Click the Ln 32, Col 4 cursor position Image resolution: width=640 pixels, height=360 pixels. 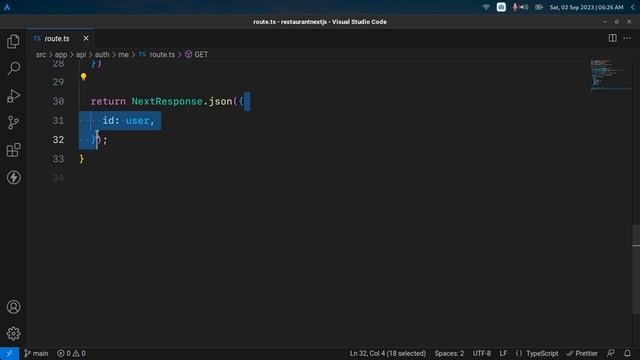(387, 353)
